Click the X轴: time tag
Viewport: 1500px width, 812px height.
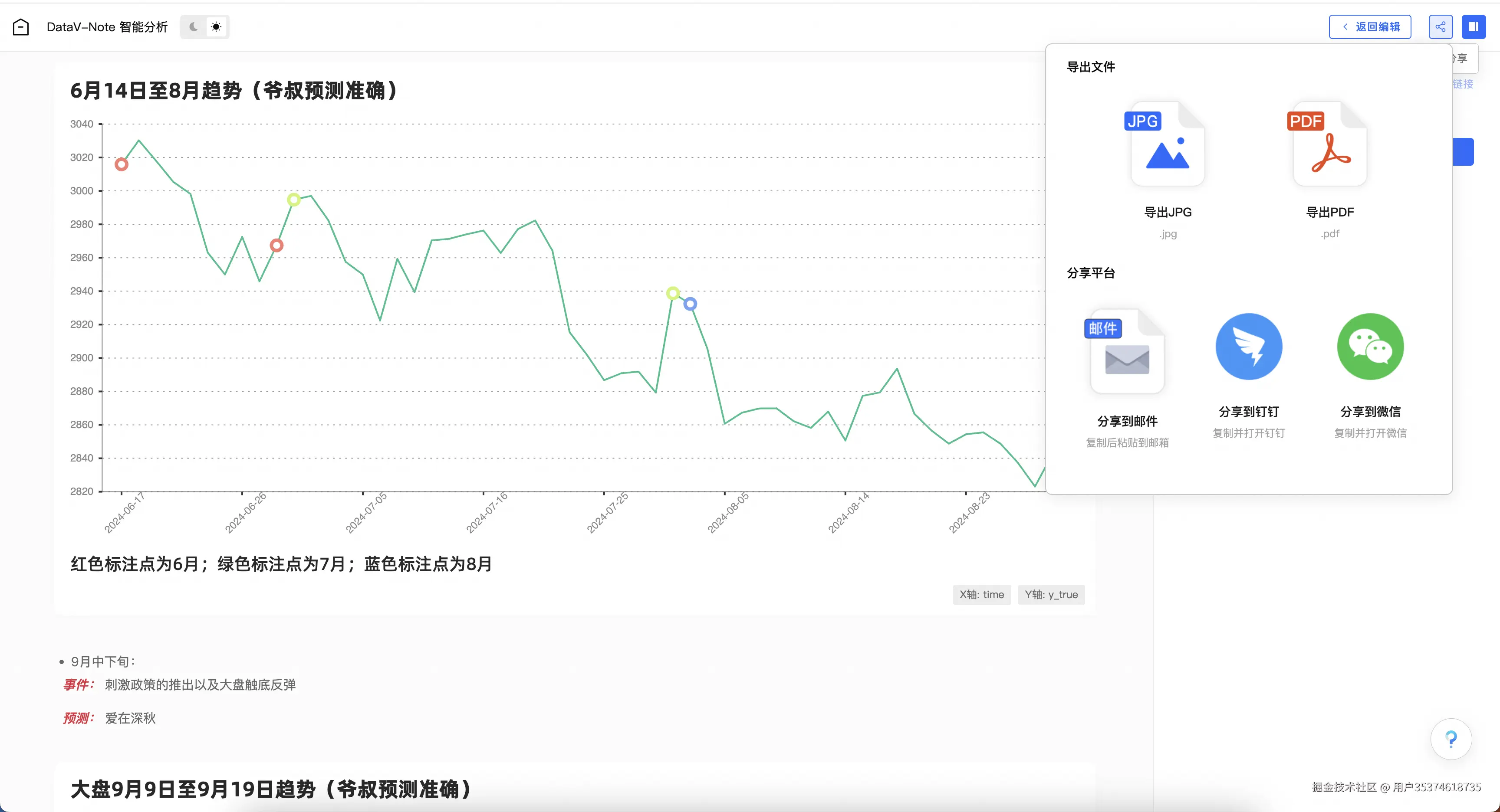[x=982, y=594]
